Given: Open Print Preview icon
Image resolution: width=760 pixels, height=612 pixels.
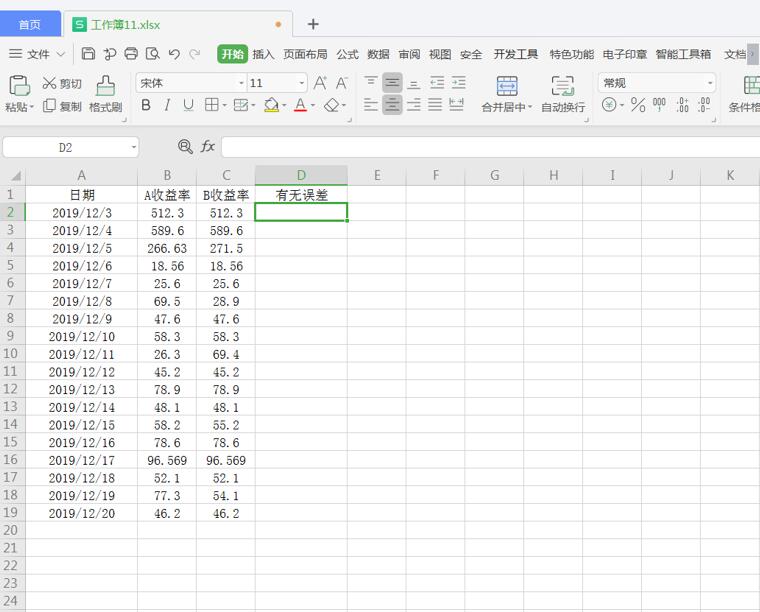Looking at the screenshot, I should click(x=153, y=54).
